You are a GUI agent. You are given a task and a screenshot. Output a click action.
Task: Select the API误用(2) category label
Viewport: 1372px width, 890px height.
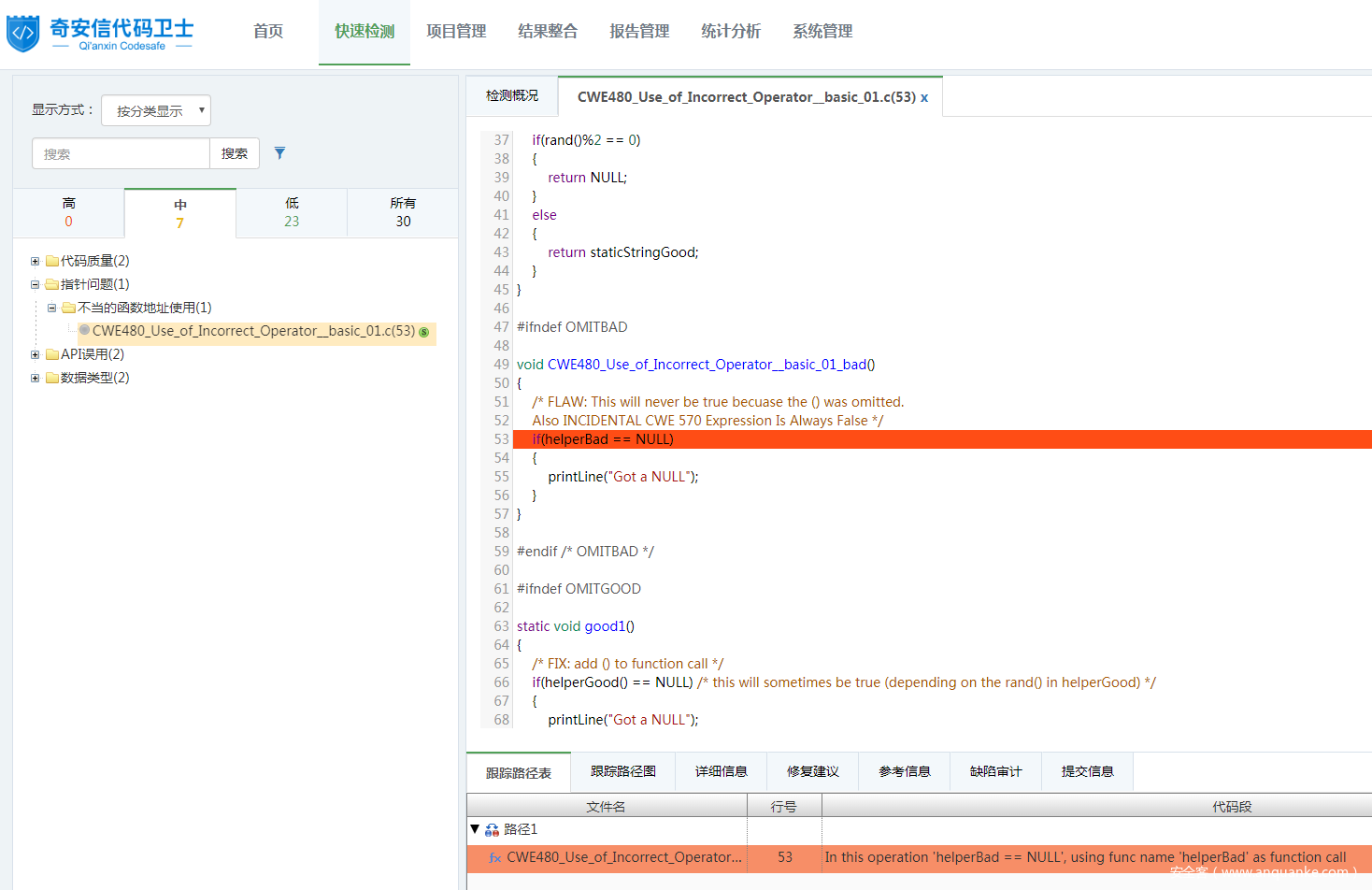tap(93, 354)
